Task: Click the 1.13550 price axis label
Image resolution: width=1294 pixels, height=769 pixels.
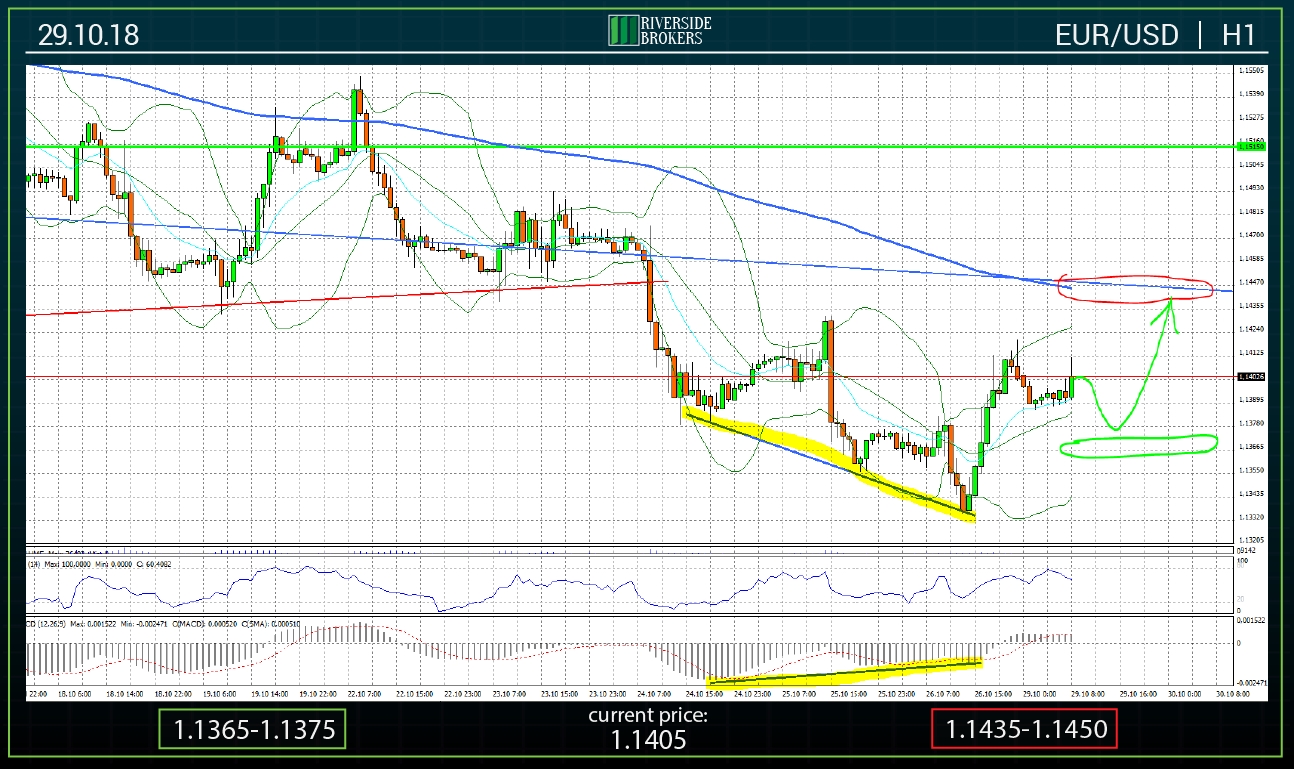Action: click(x=1251, y=470)
